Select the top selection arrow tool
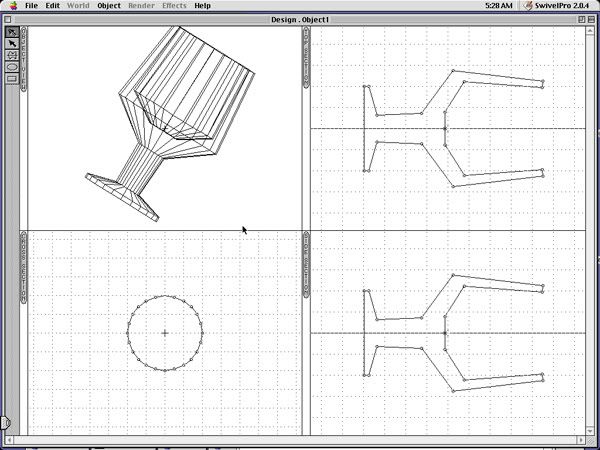The image size is (600, 450). pos(11,32)
